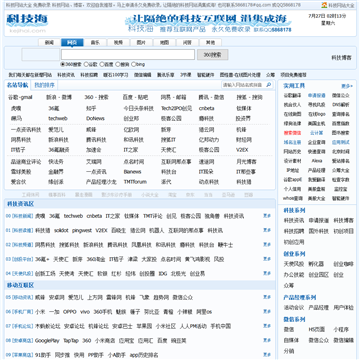The width and height of the screenshot is (360, 360).
Task: Open the Bianews link
Action: point(132,172)
